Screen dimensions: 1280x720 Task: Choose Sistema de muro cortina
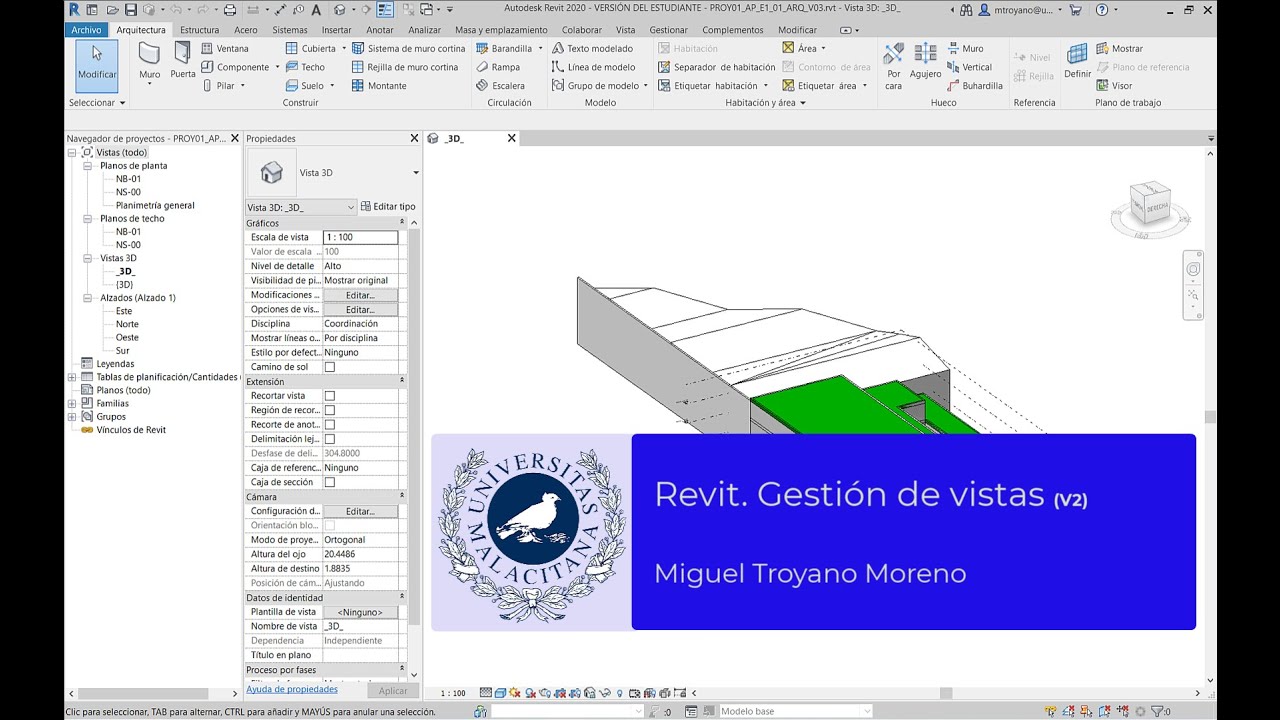point(408,48)
